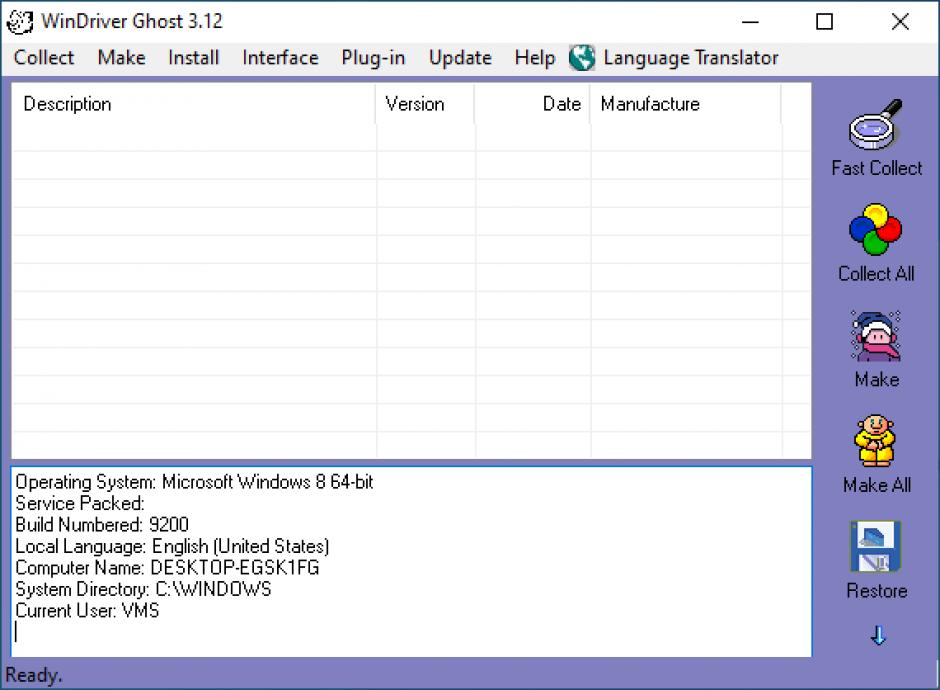Viewport: 940px width, 690px height.
Task: Click the Make icon in sidebar
Action: point(876,337)
